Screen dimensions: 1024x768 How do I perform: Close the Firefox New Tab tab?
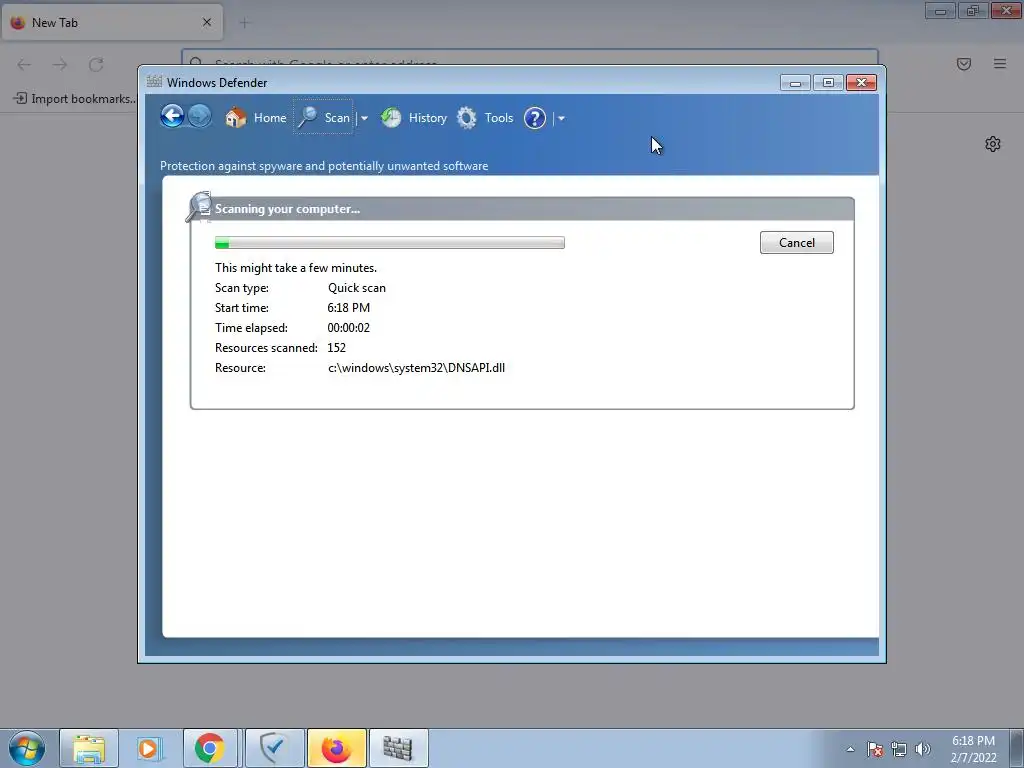coord(207,22)
